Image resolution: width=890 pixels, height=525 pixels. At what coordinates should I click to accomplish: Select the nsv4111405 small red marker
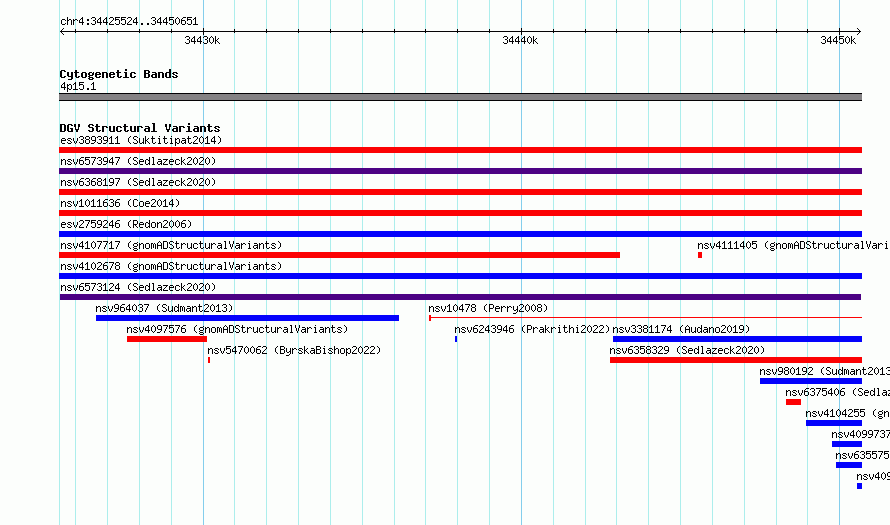click(x=700, y=255)
